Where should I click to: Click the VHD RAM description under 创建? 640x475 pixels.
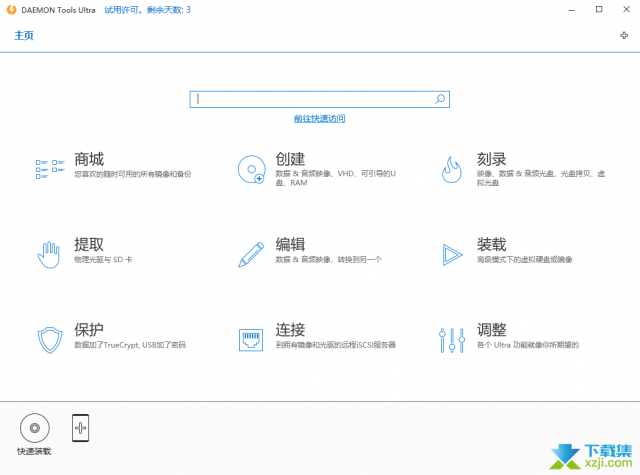336,178
